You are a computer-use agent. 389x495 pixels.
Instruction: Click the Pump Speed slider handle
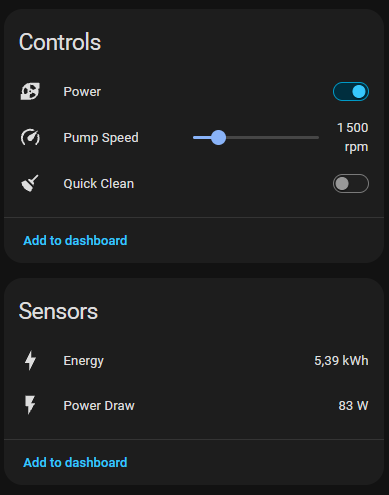[218, 137]
